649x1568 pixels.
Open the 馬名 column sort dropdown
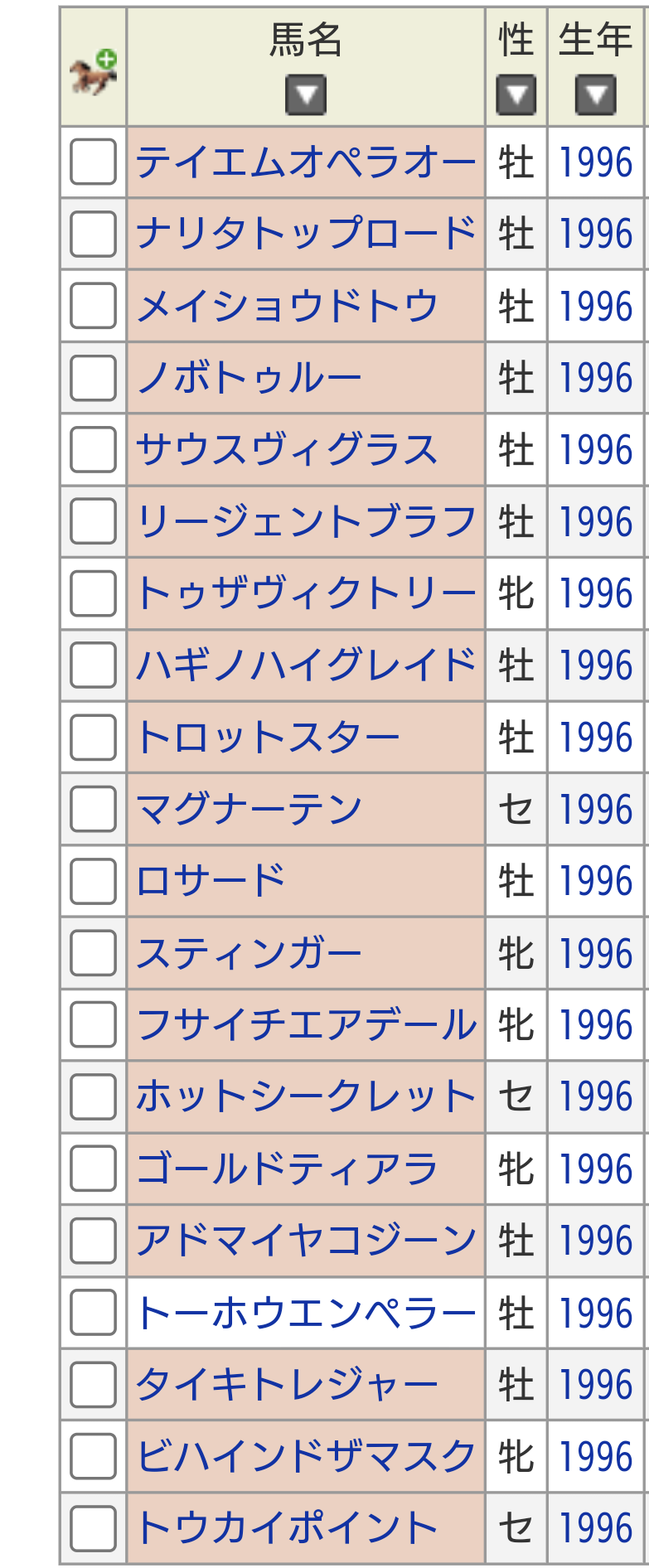(x=306, y=95)
